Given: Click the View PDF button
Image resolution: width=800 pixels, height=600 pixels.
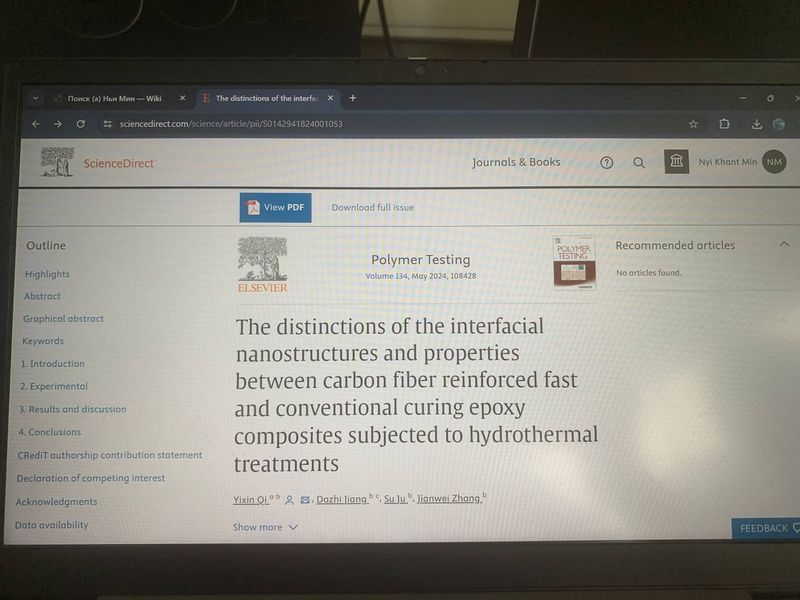Looking at the screenshot, I should click(275, 207).
